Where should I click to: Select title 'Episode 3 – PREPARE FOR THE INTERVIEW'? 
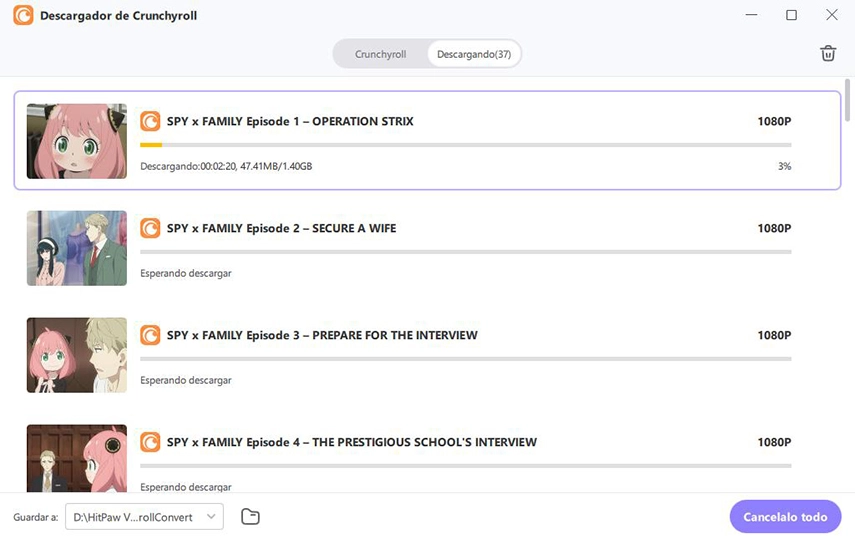362,335
